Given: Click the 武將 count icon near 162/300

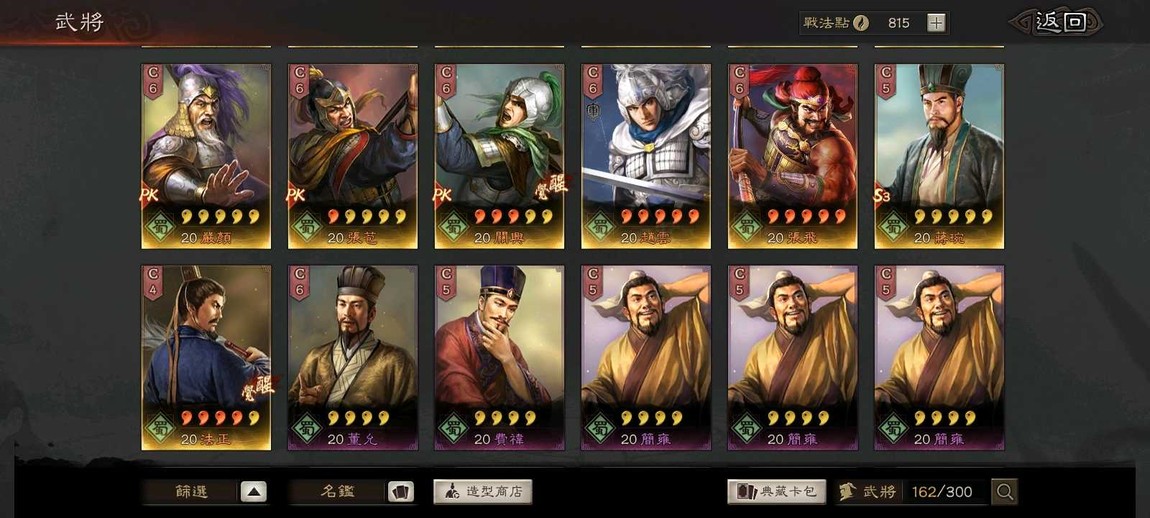Looking at the screenshot, I should tap(849, 492).
